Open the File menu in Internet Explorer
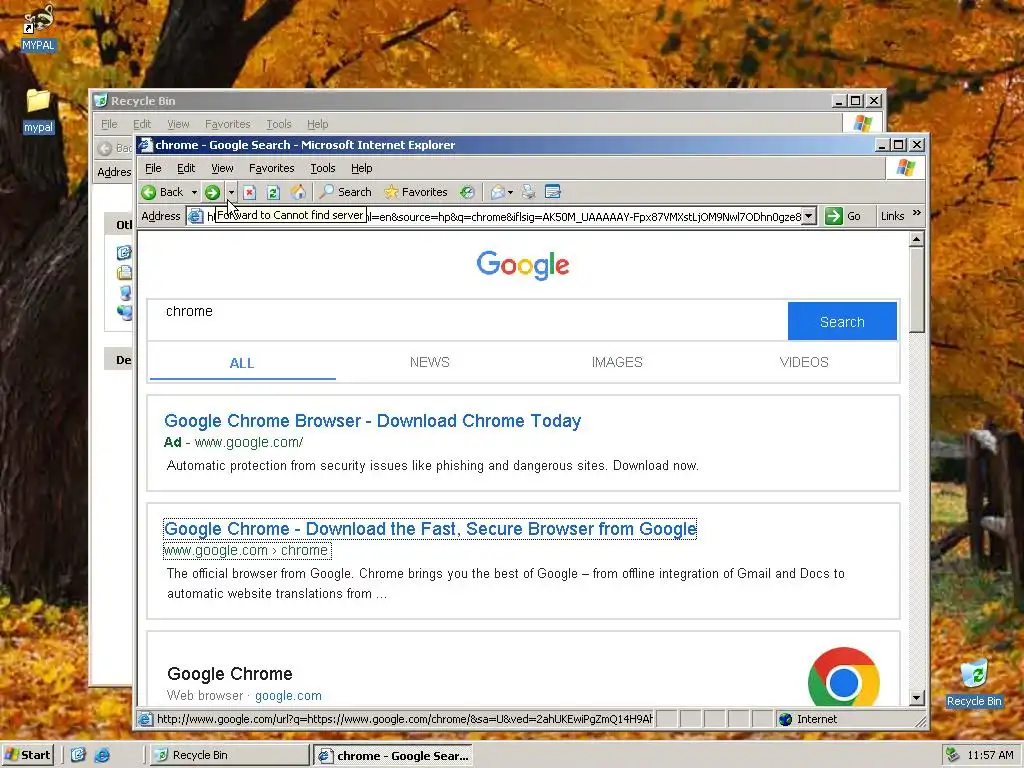This screenshot has width=1024, height=768. (153, 168)
